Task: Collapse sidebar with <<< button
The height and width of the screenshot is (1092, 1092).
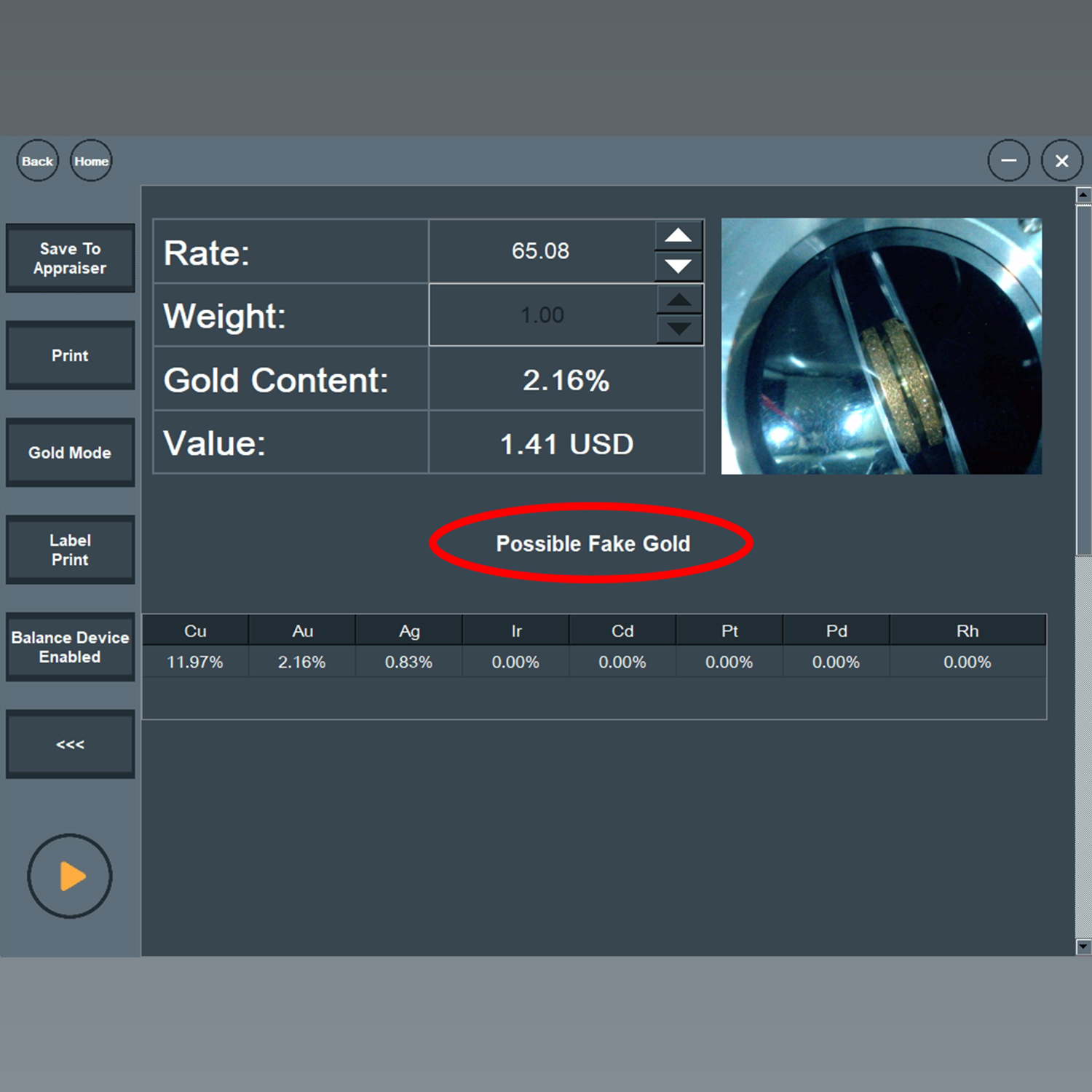Action: point(70,744)
